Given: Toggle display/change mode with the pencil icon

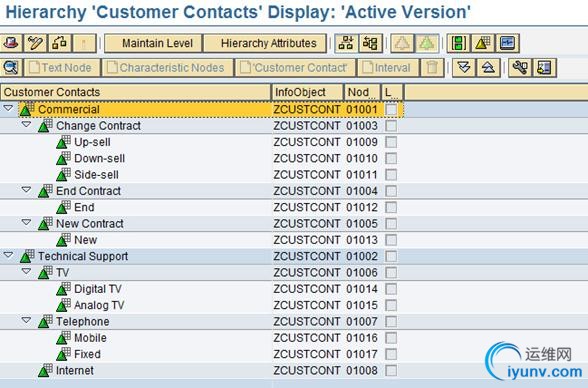Looking at the screenshot, I should 36,43.
